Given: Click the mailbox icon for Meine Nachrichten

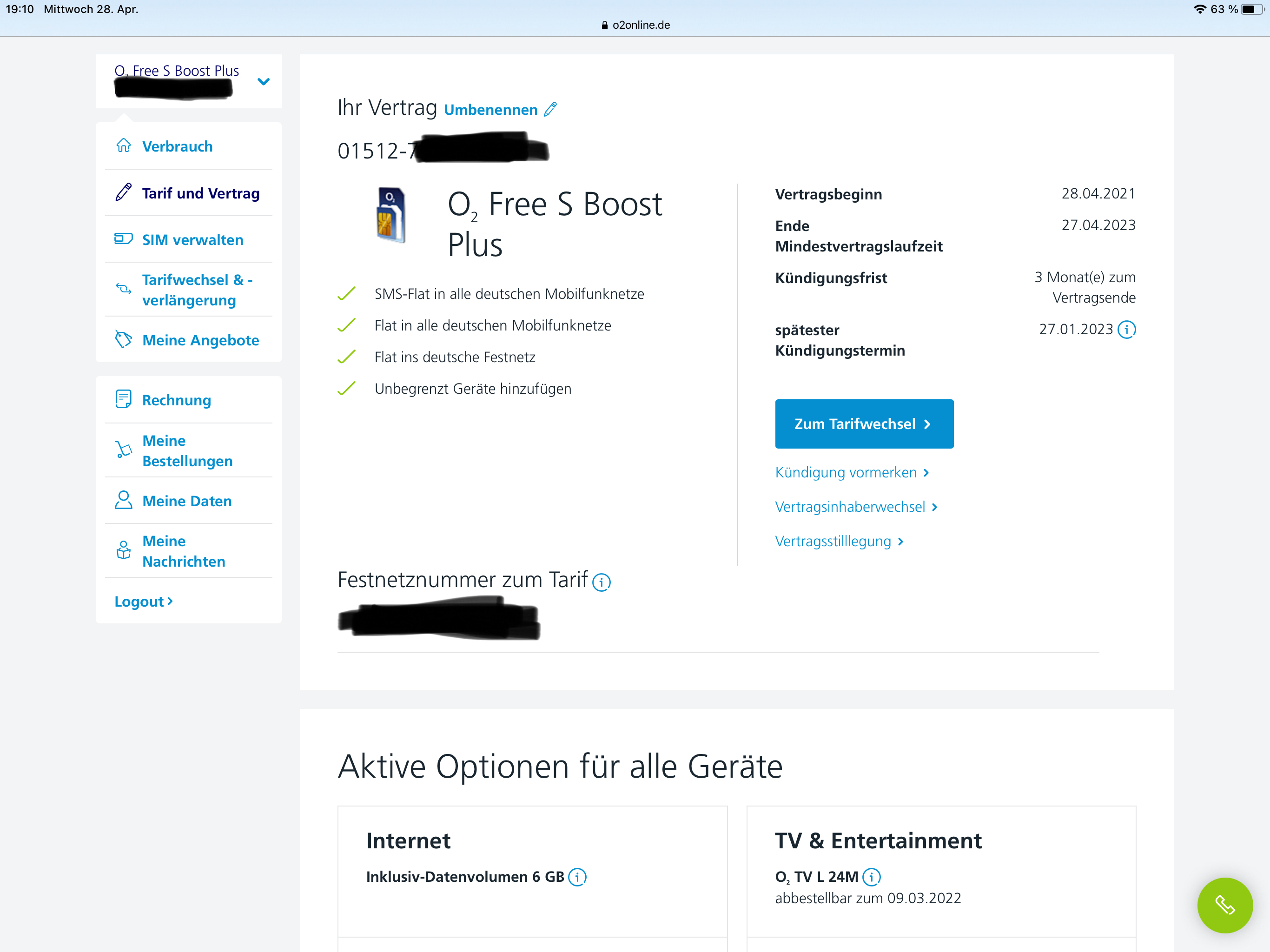Looking at the screenshot, I should 124,550.
